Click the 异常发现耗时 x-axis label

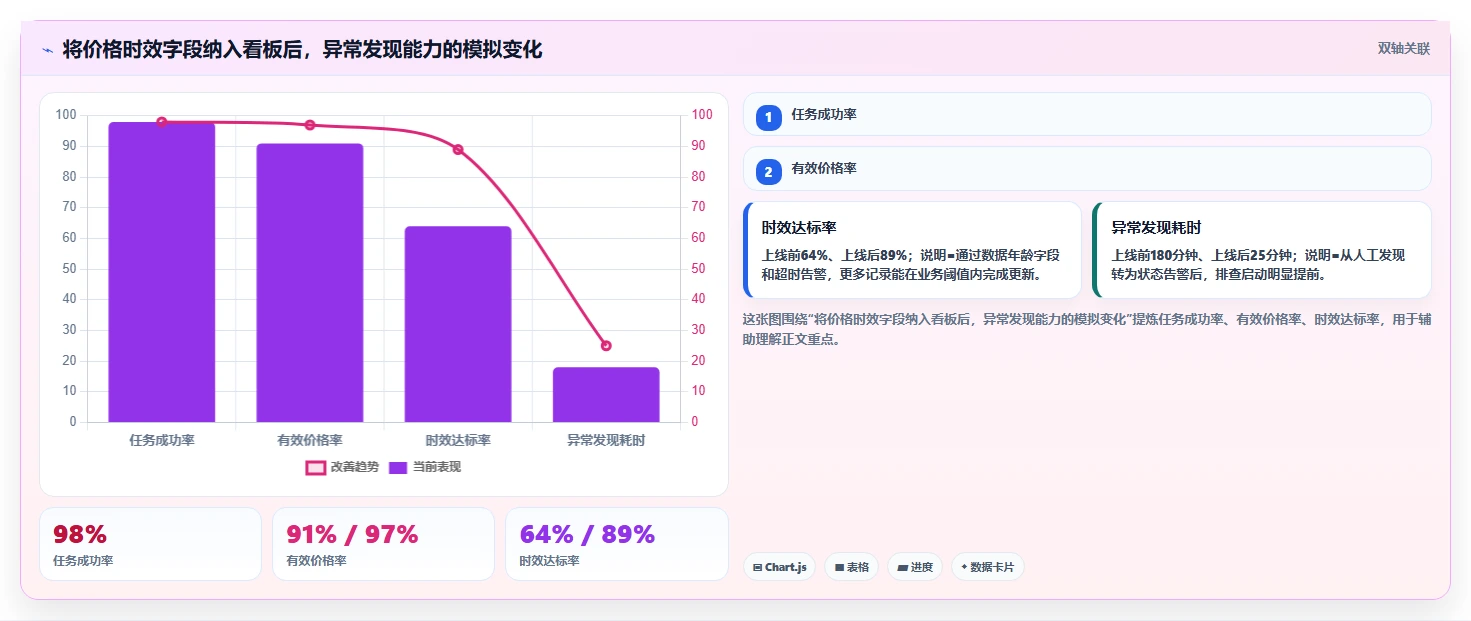click(x=606, y=440)
